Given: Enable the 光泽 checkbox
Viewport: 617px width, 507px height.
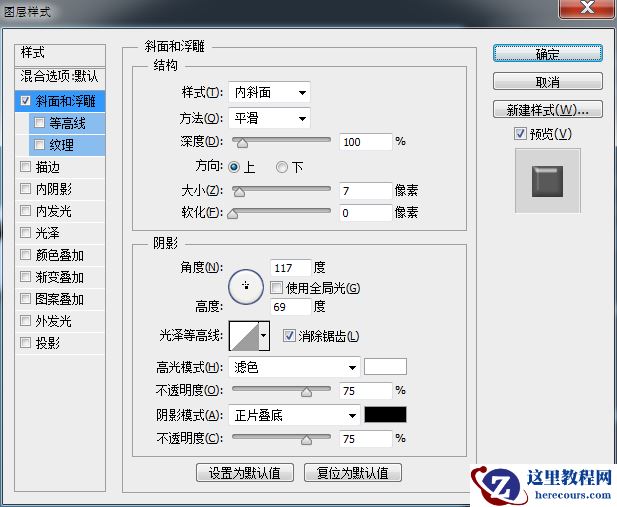Looking at the screenshot, I should pyautogui.click(x=26, y=233).
